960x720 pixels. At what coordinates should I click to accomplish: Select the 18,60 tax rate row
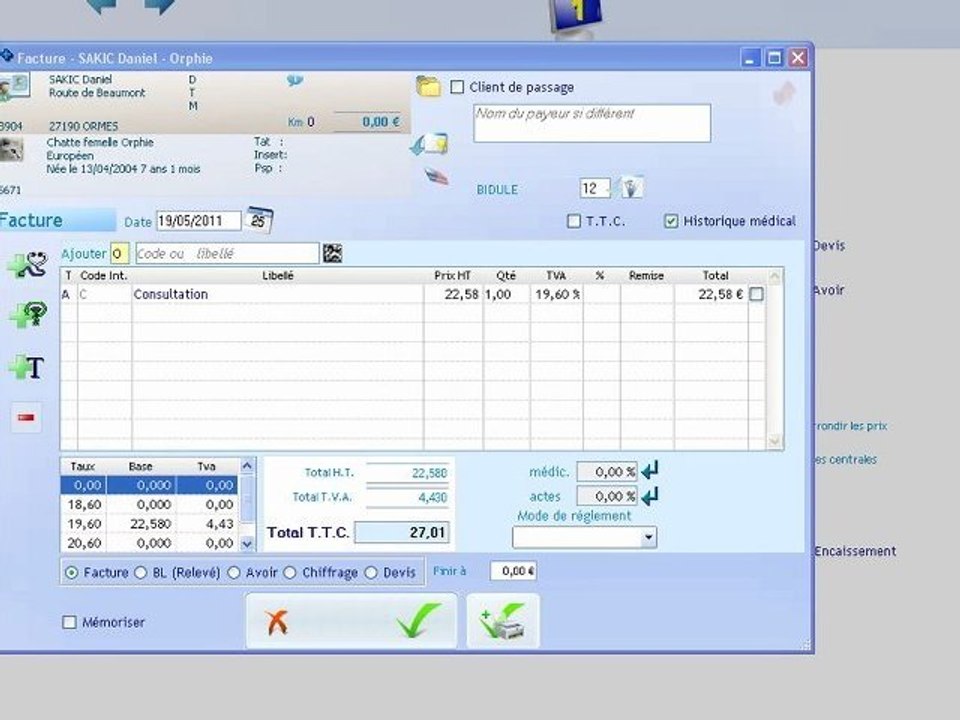coord(149,504)
